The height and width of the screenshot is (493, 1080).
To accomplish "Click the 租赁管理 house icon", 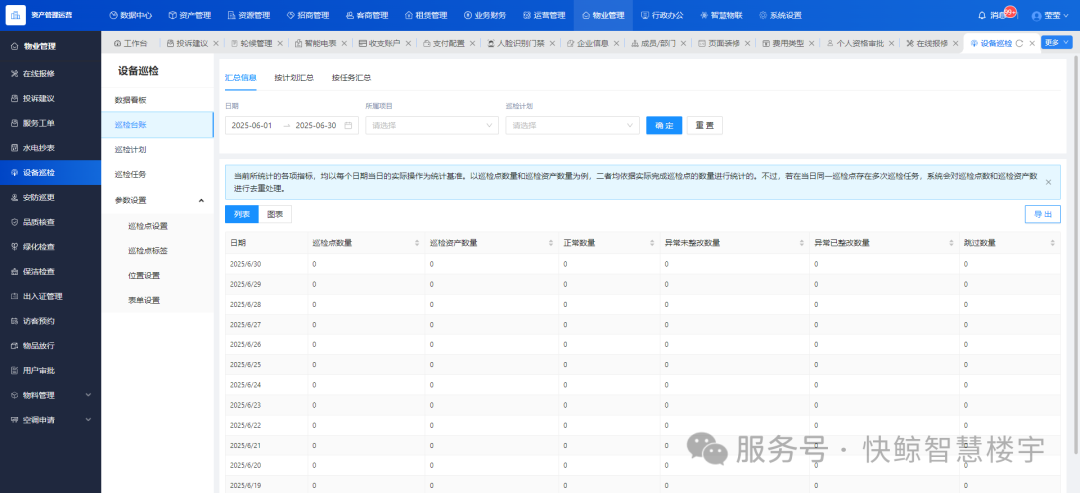I will [x=409, y=14].
